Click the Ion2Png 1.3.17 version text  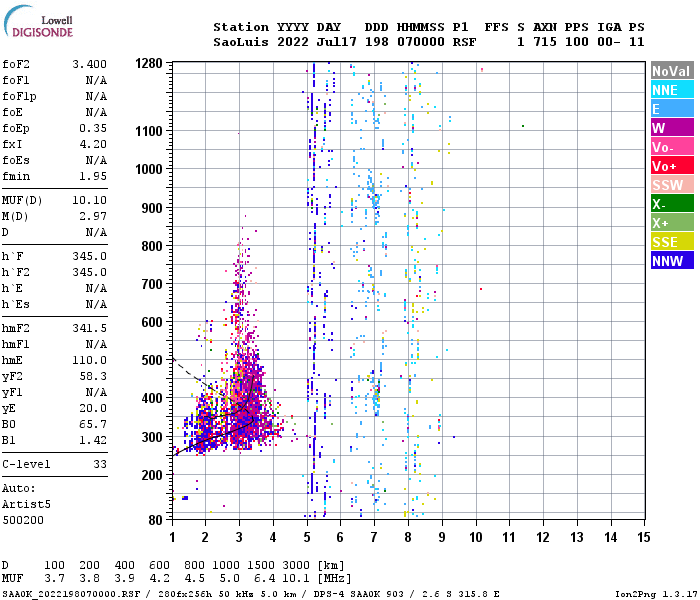pos(656,594)
